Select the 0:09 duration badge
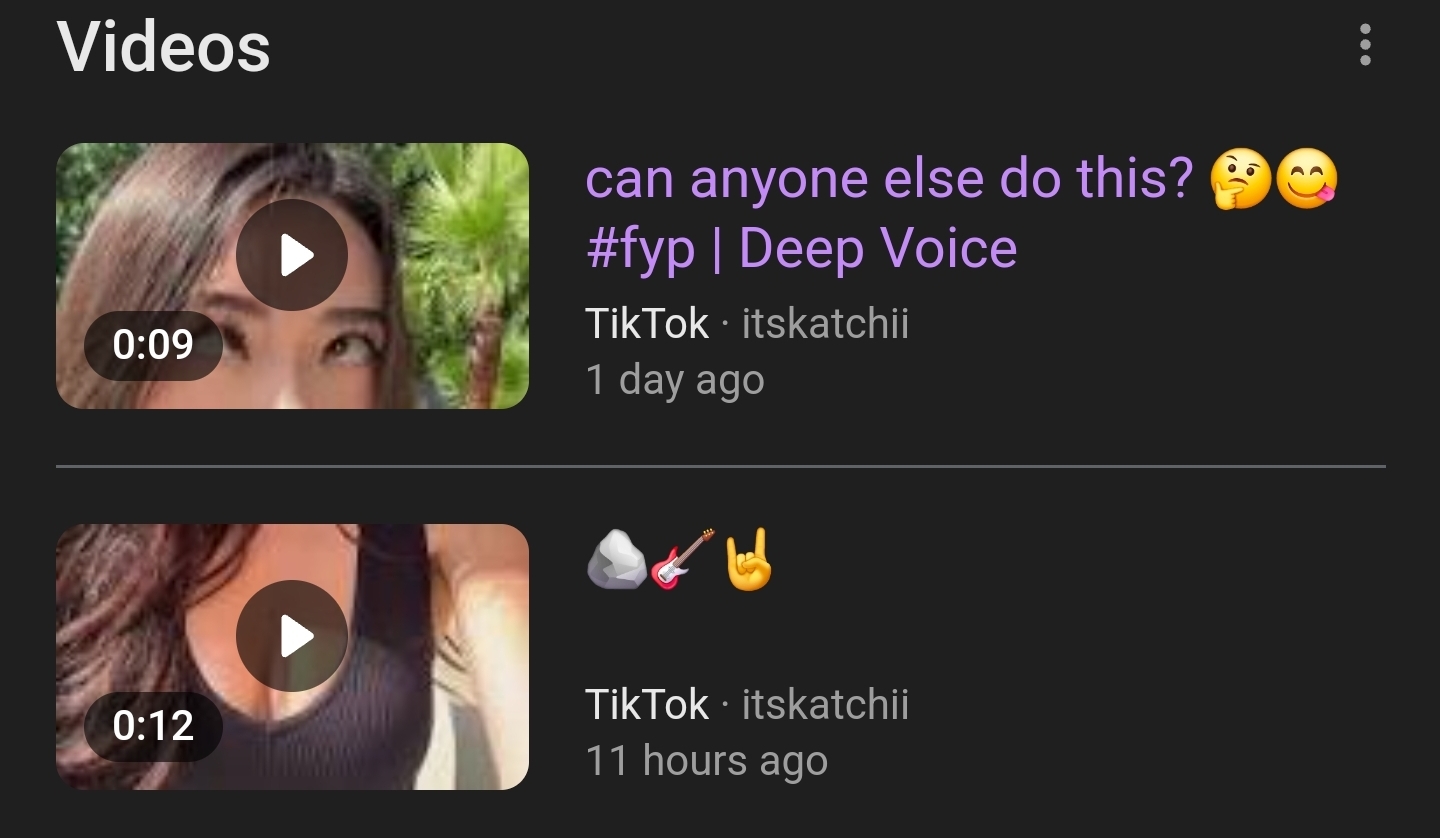Image resolution: width=1440 pixels, height=838 pixels. click(153, 345)
